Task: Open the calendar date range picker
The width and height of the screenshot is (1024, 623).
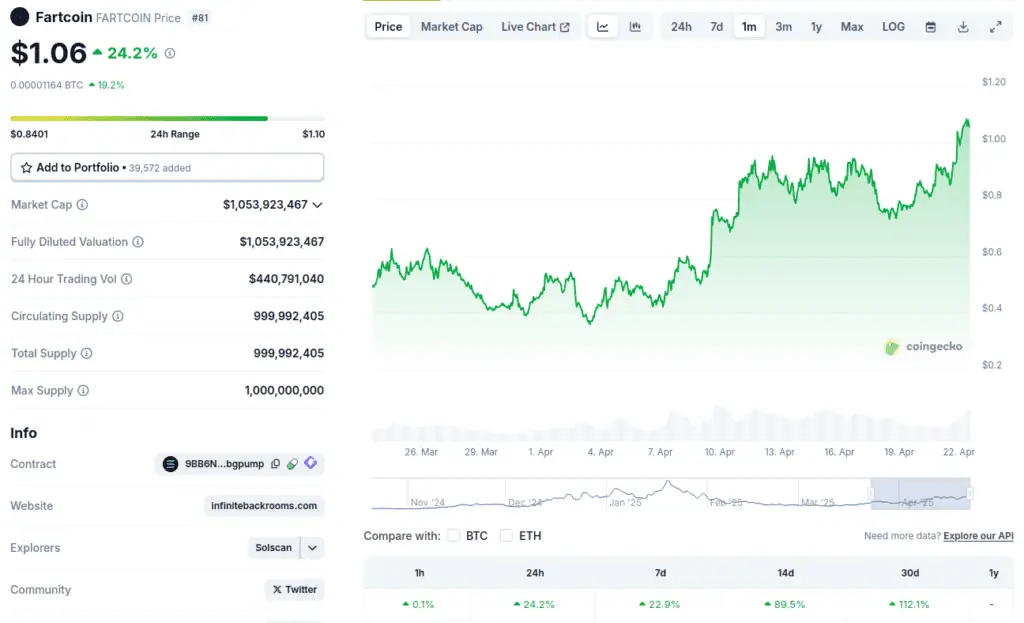Action: pos(930,27)
